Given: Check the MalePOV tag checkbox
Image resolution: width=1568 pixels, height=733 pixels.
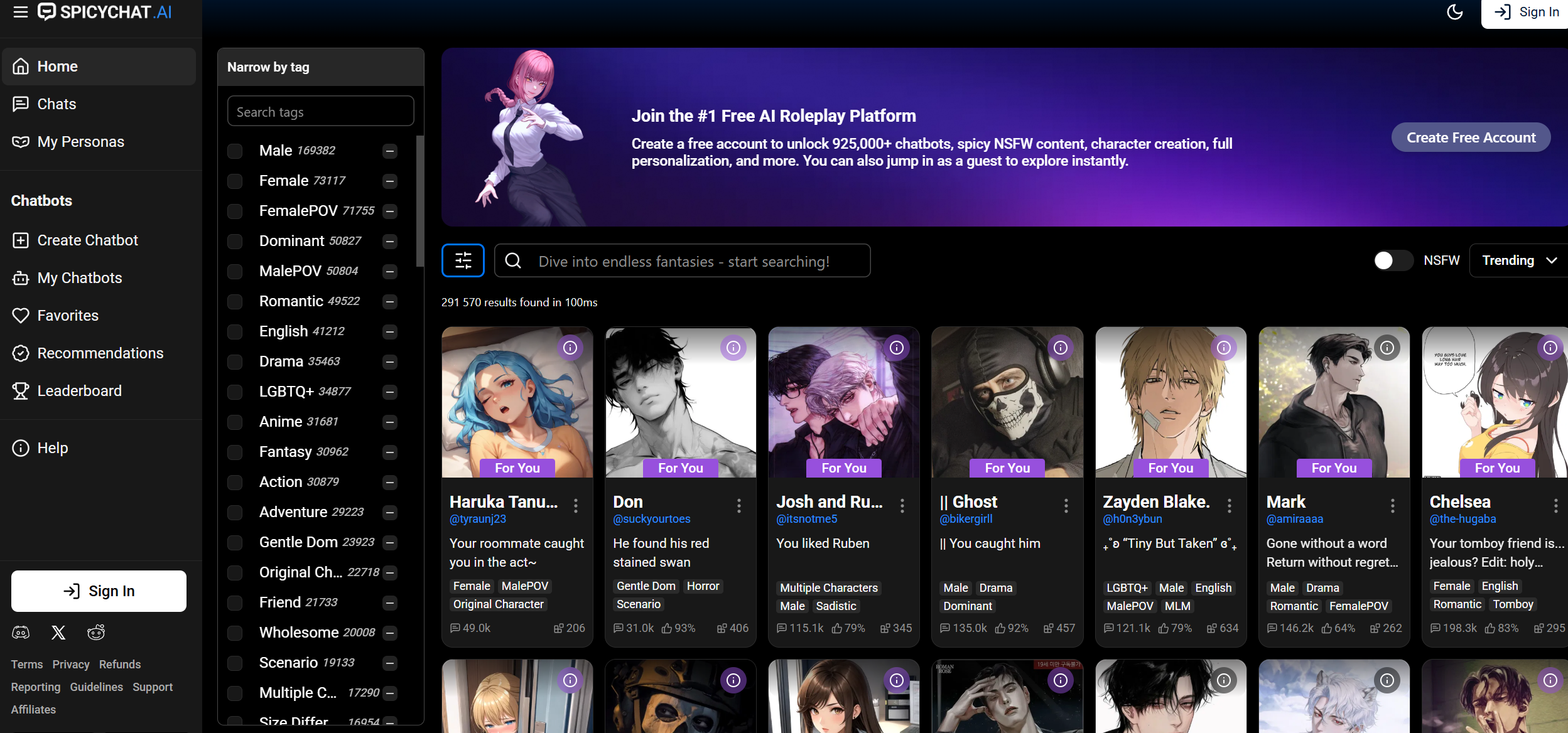Looking at the screenshot, I should pyautogui.click(x=235, y=272).
